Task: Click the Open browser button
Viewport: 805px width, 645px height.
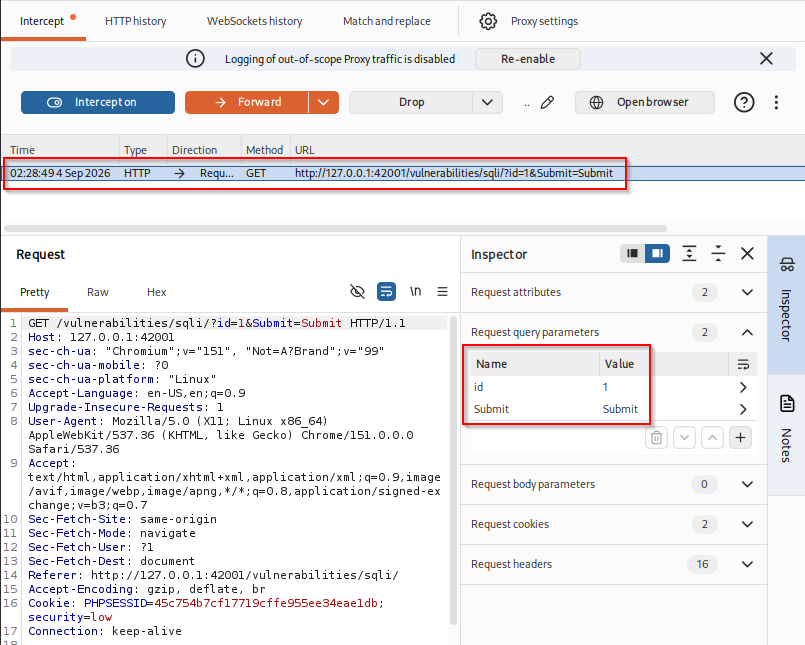Action: 645,102
